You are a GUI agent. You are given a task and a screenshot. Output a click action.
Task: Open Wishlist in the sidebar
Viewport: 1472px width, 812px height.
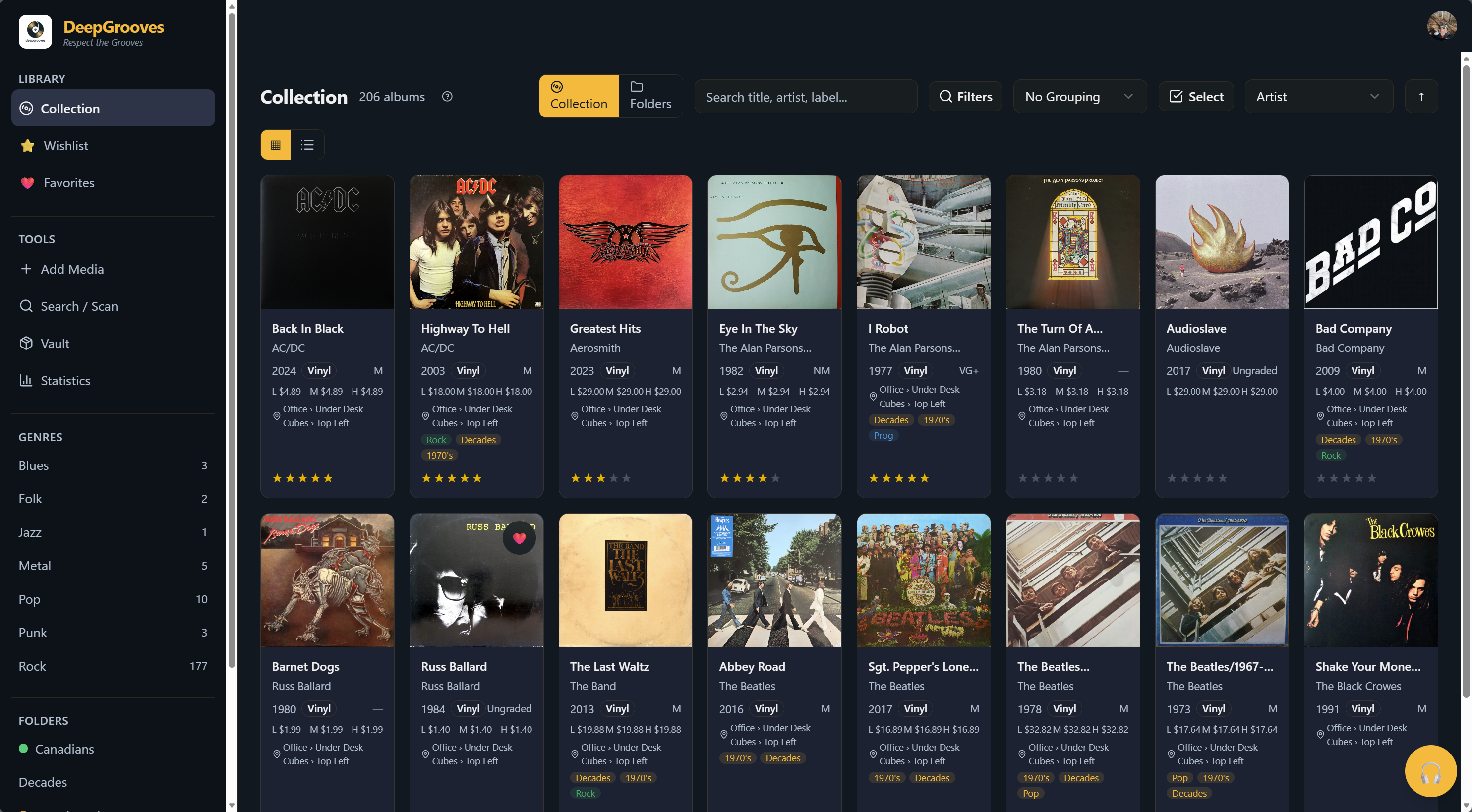[x=113, y=146]
